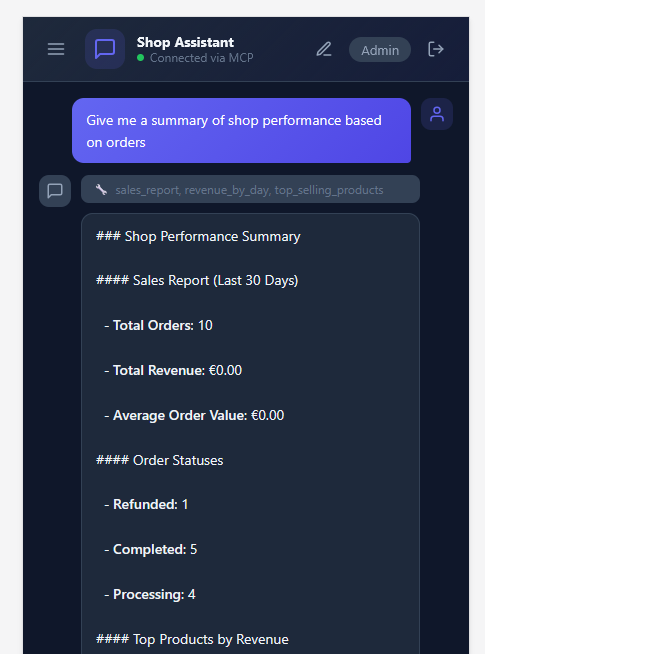Select the Total Revenue line
655x654 pixels.
[177, 370]
